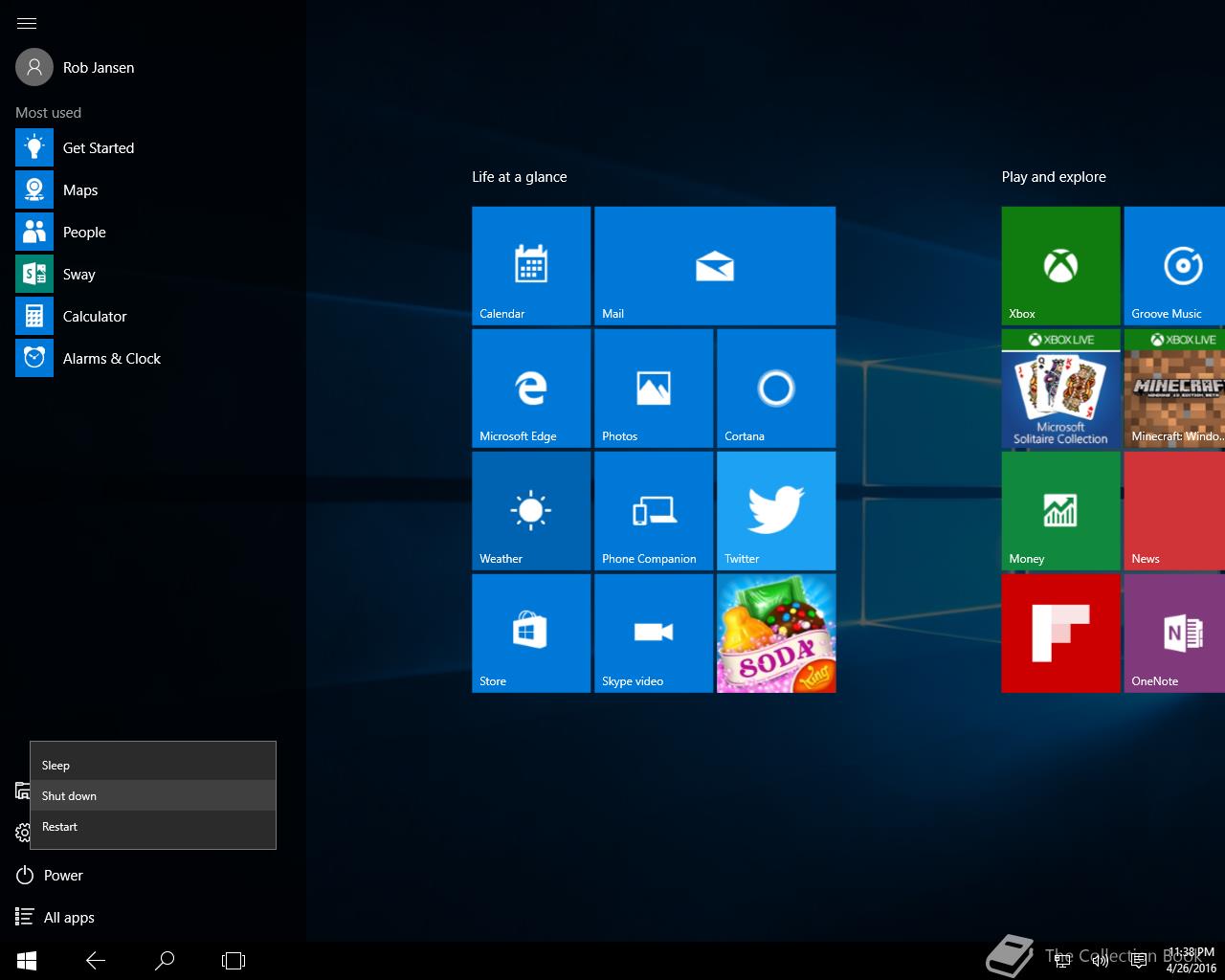Viewport: 1225px width, 980px height.
Task: Click the Play and explore group title
Action: click(x=1054, y=177)
